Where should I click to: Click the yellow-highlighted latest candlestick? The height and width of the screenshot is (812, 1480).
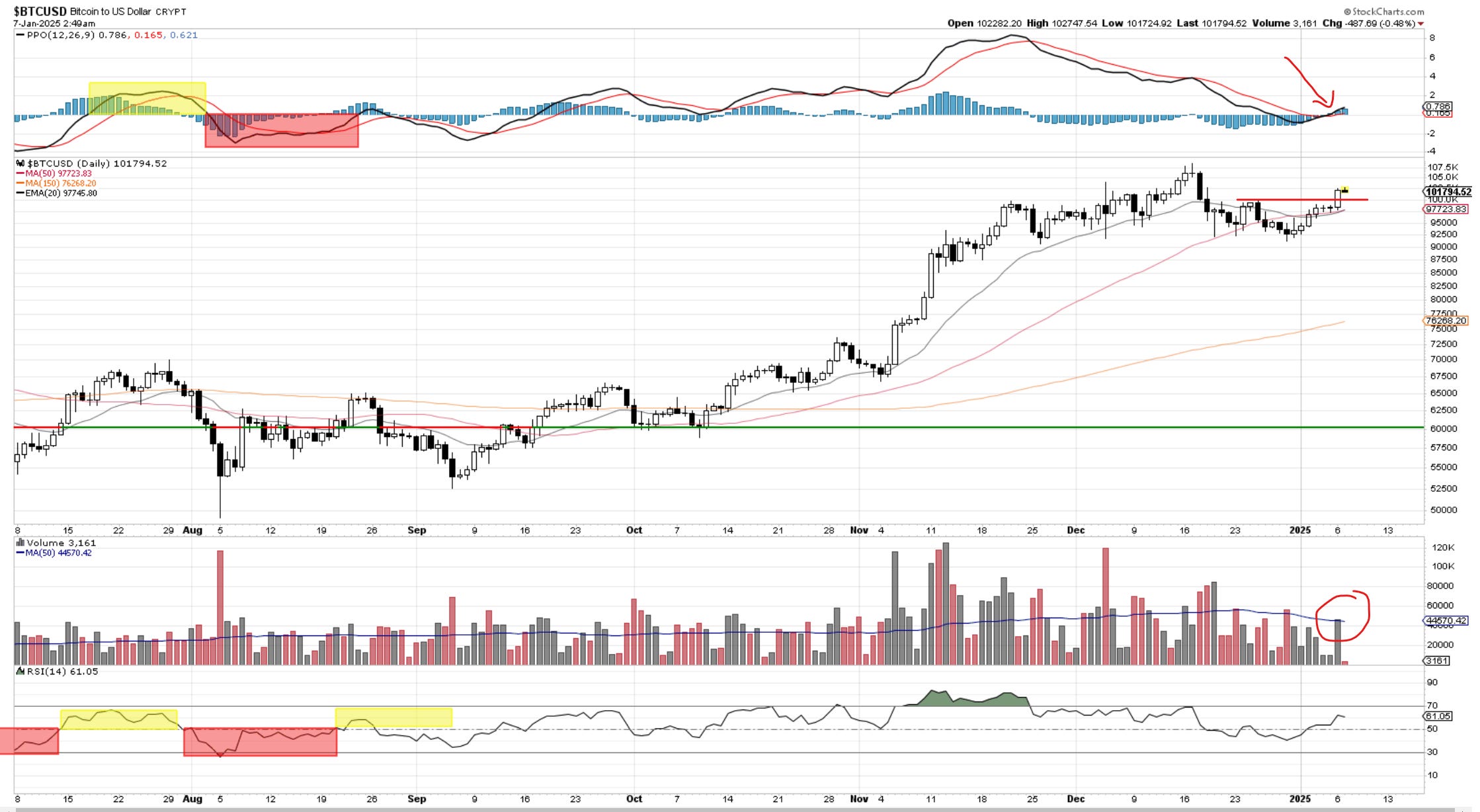point(1344,190)
